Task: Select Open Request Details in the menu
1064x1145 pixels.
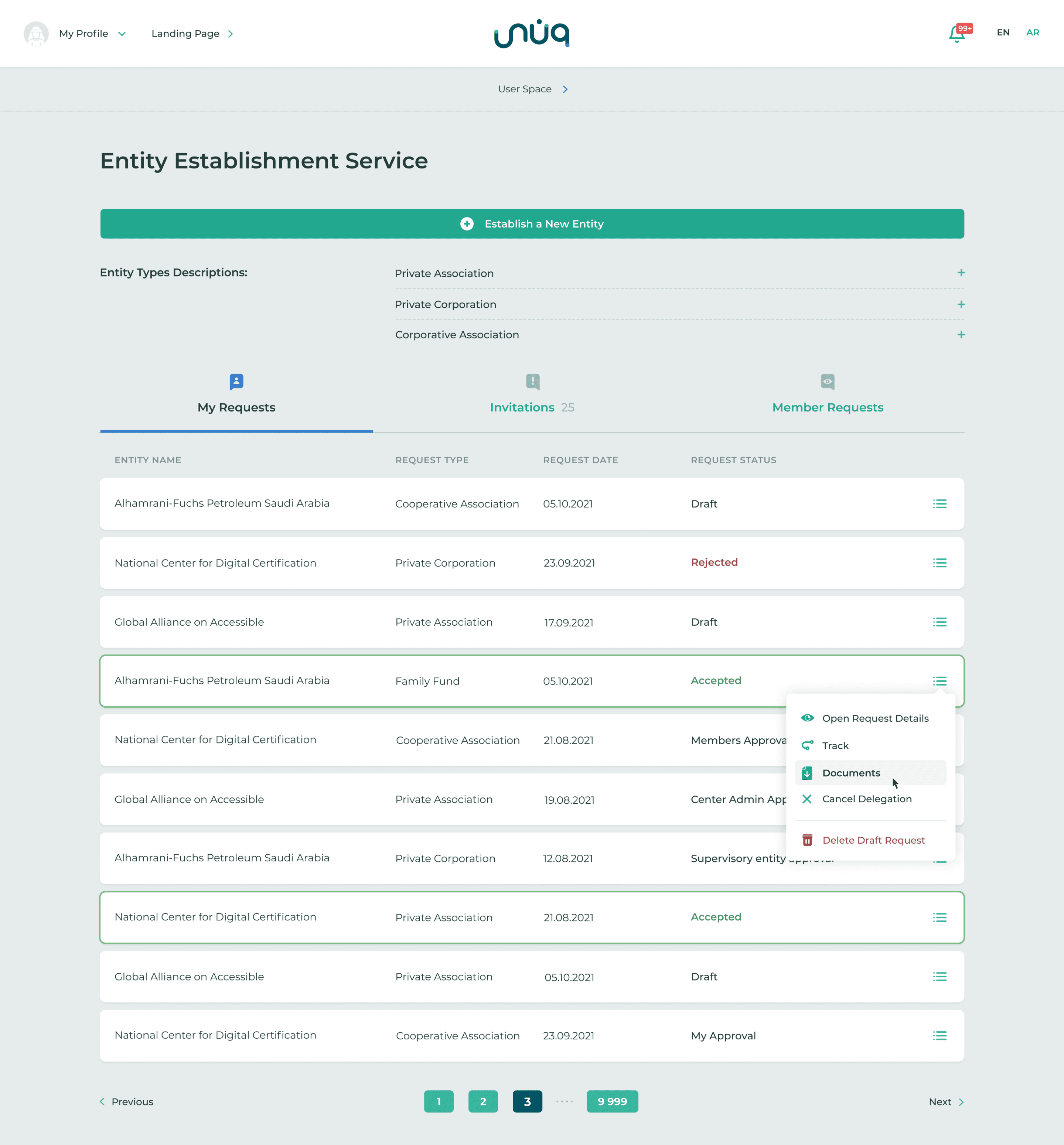Action: 870,718
